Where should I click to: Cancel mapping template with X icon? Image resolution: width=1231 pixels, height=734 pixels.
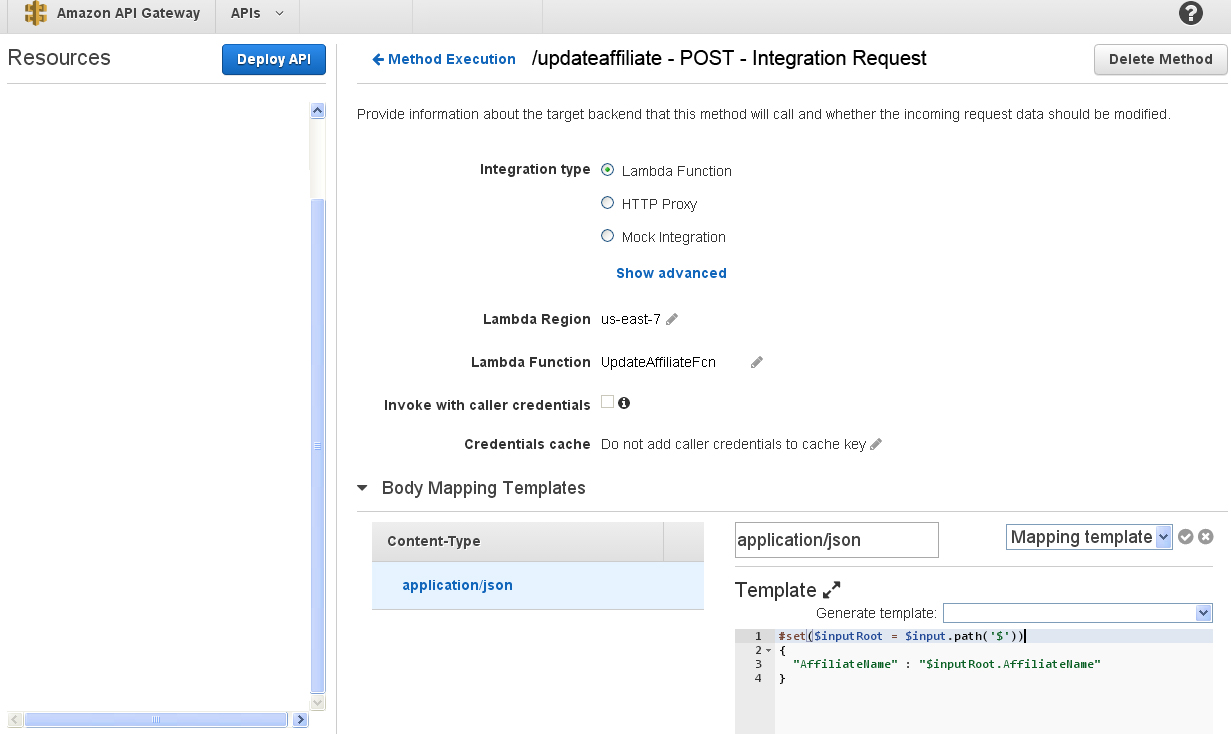point(1206,537)
